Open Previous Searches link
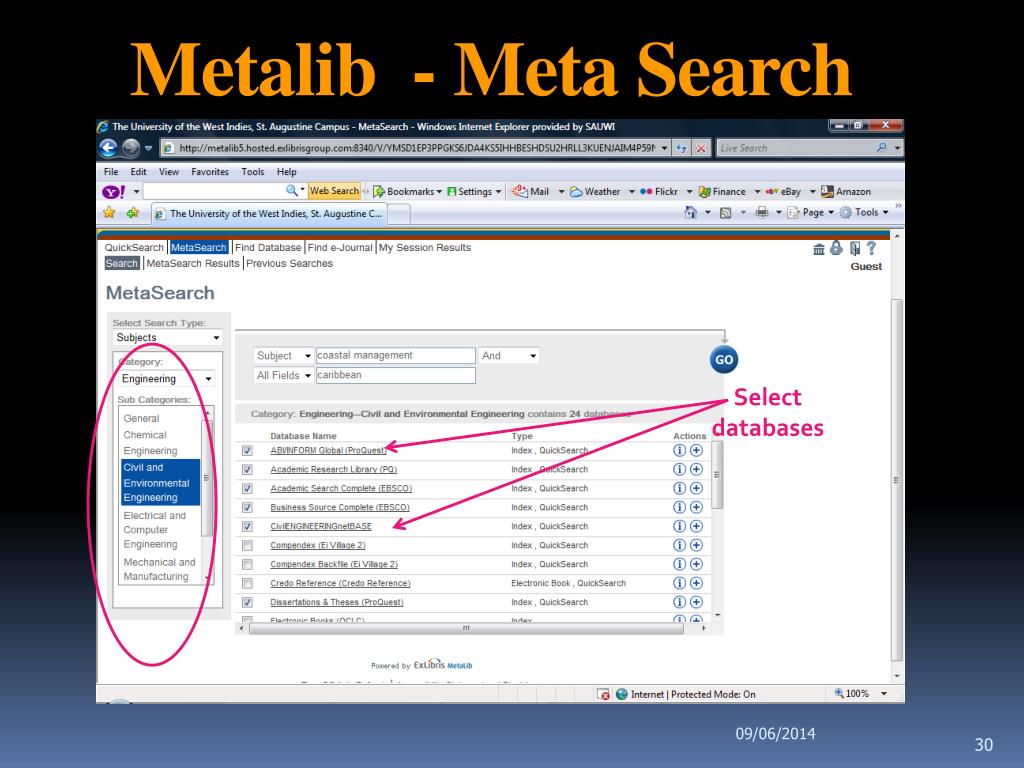Image resolution: width=1024 pixels, height=768 pixels. (289, 263)
